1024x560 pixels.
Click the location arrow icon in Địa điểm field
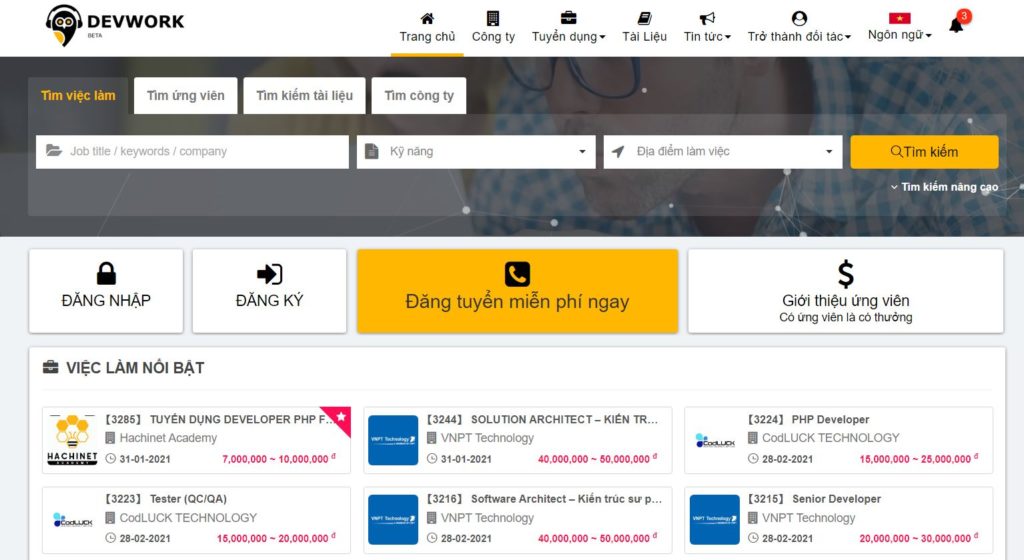618,151
